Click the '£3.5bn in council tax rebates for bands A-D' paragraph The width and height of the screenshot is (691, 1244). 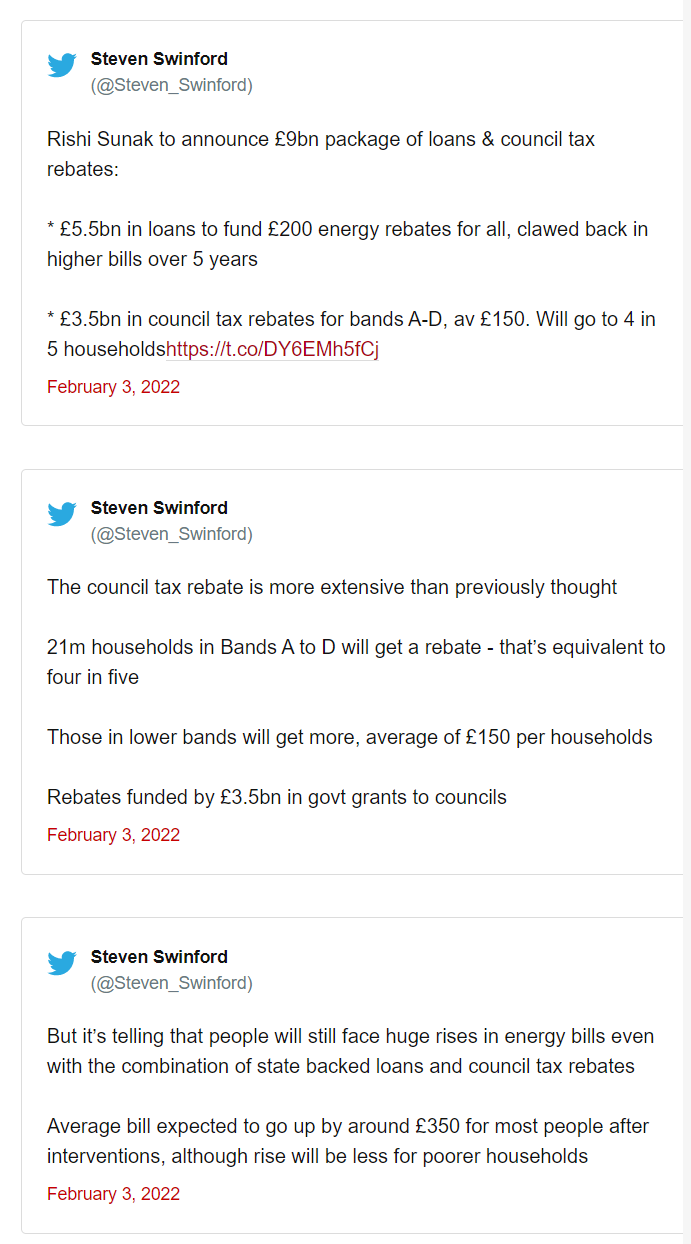pos(351,335)
